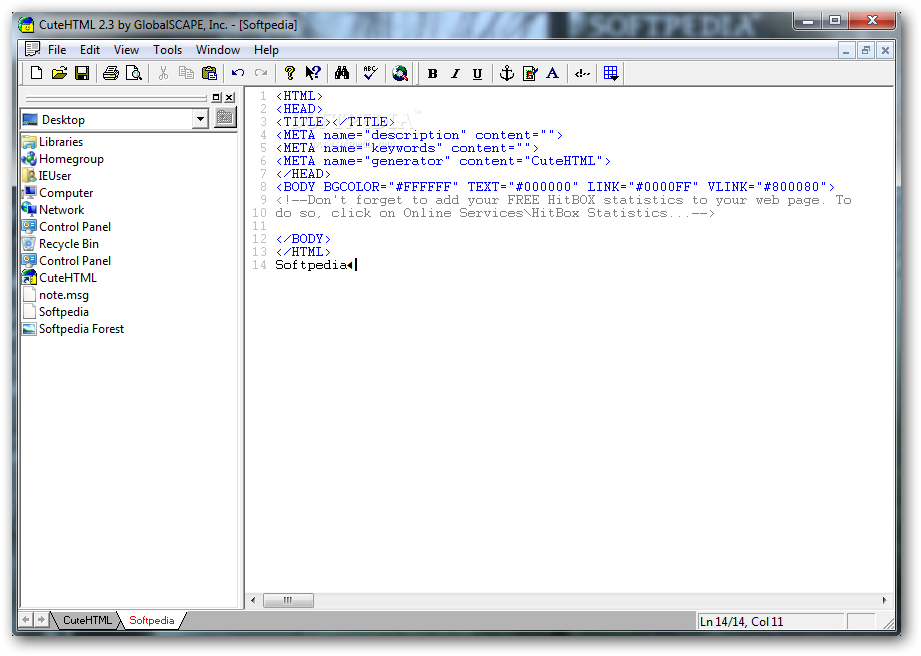The image size is (921, 656).
Task: Select Recycle Bin item
Action: [60, 244]
